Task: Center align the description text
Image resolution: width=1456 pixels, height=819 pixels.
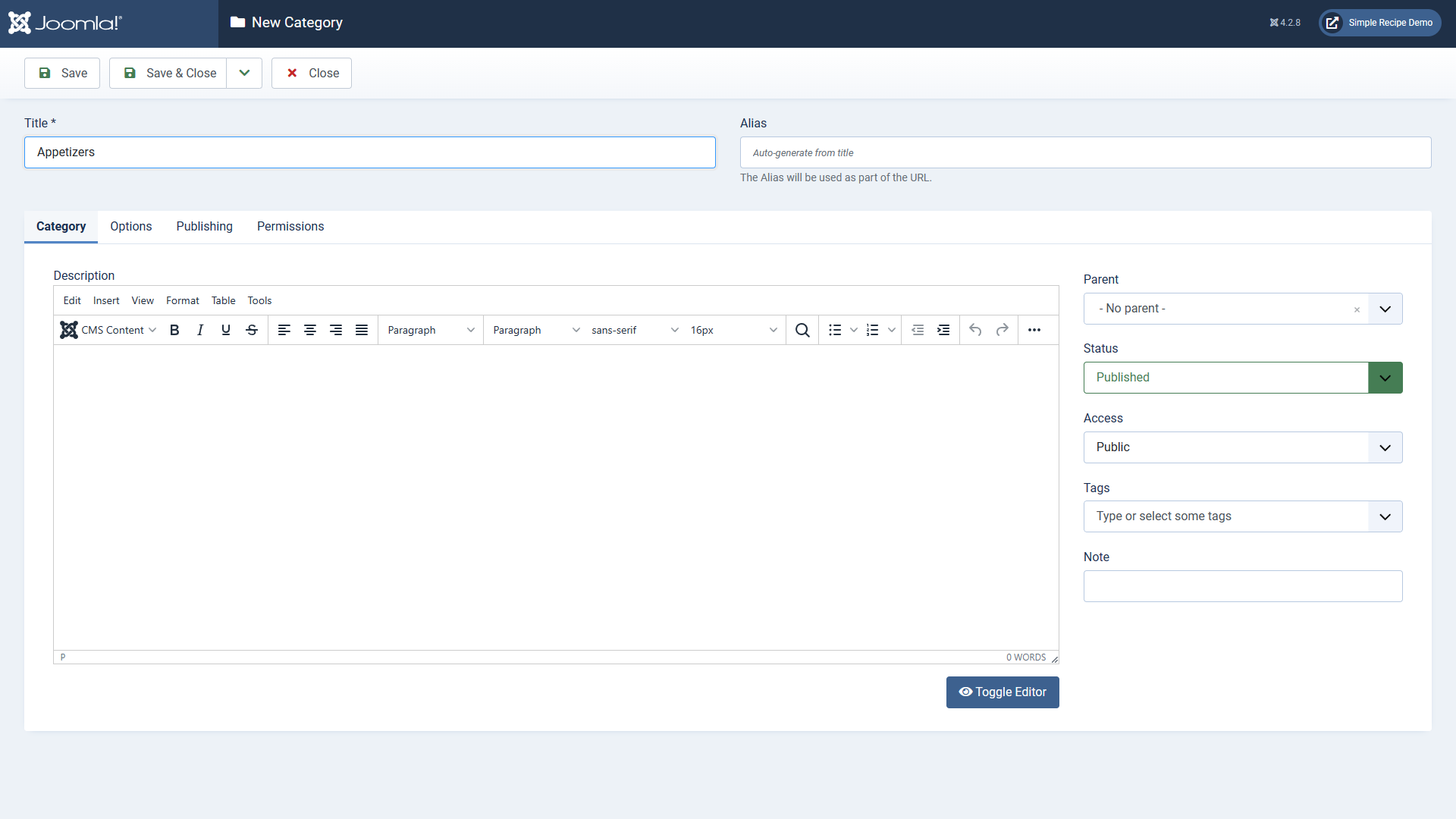Action: click(310, 330)
